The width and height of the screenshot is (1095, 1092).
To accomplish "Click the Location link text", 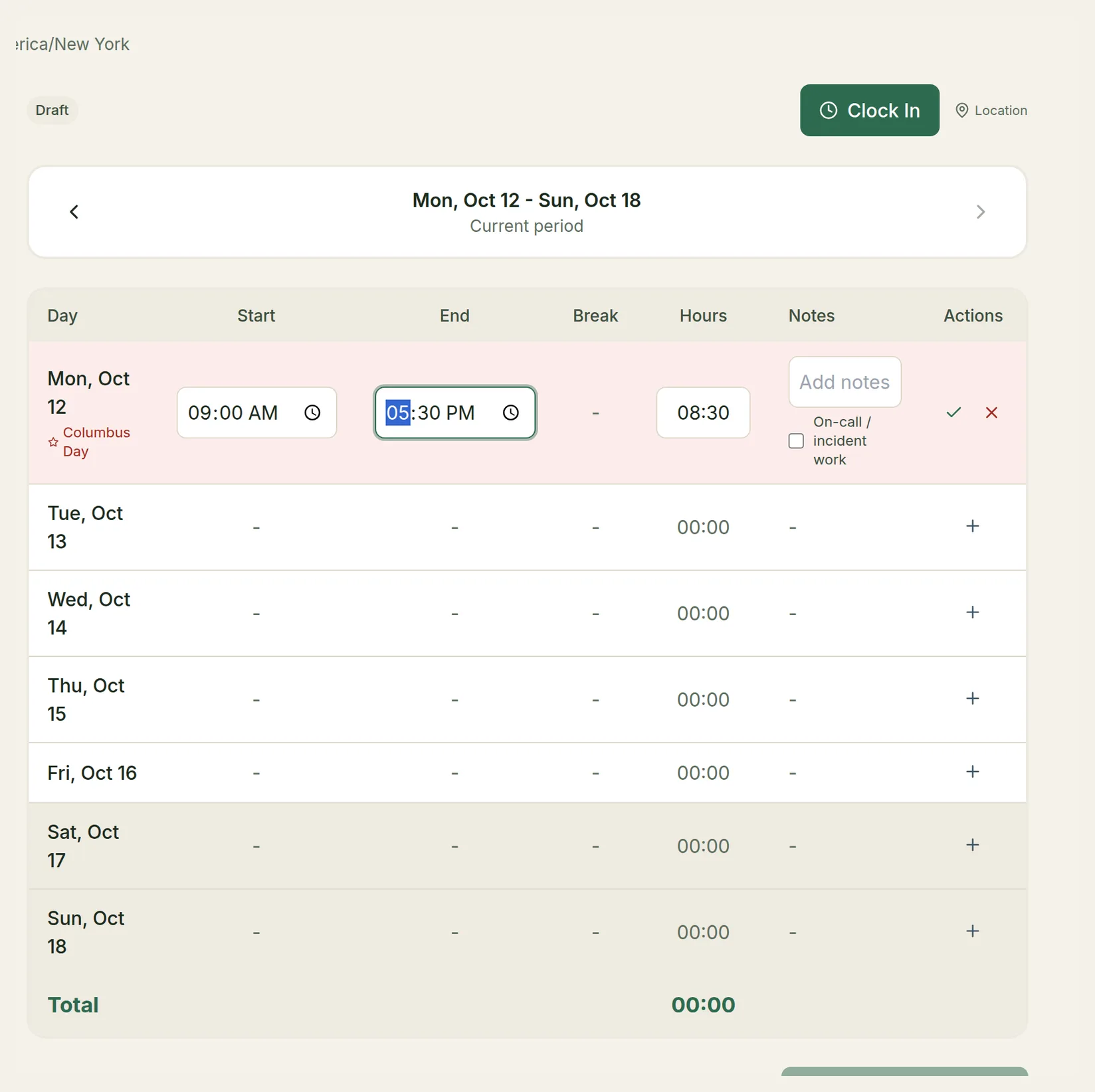I will click(x=1001, y=110).
